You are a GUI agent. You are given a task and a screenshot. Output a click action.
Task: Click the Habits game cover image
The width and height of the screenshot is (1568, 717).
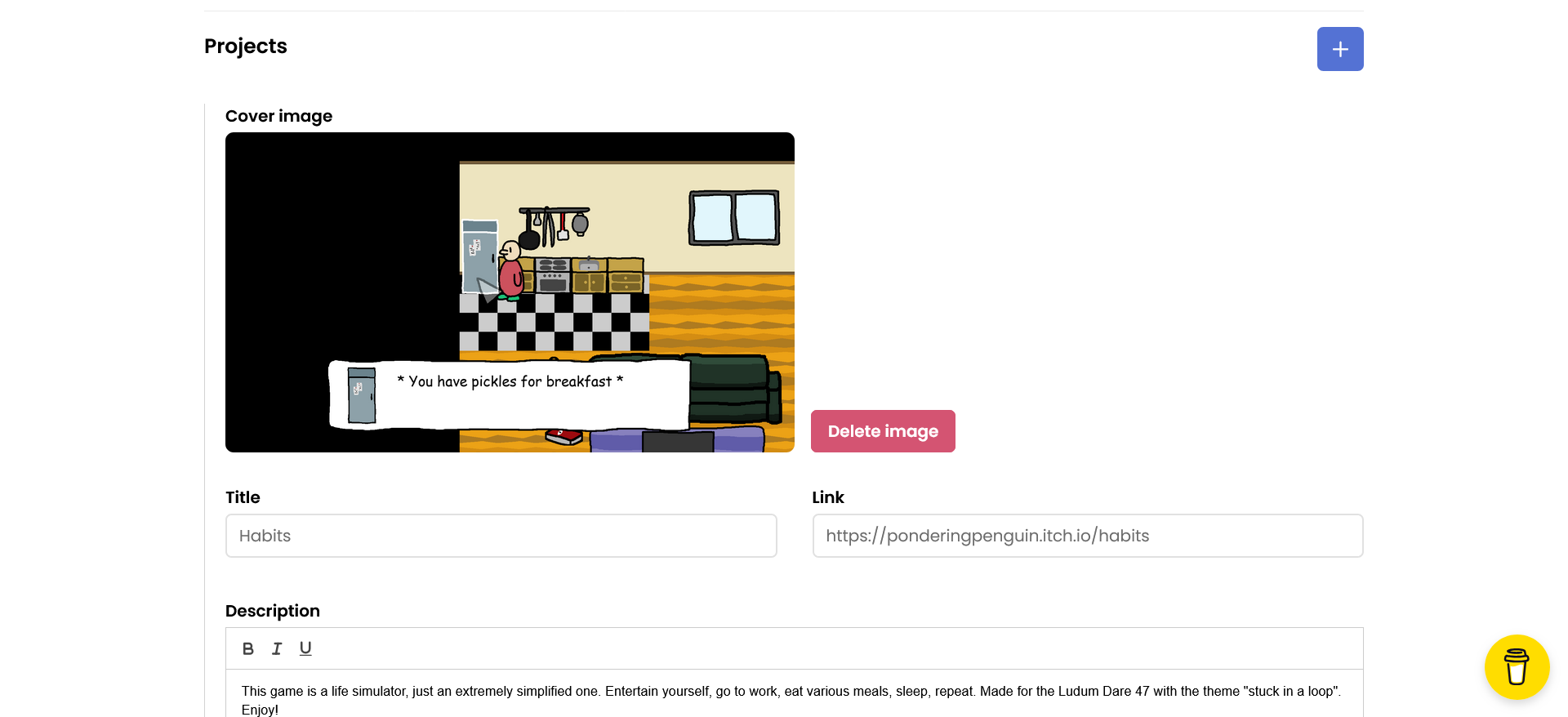tap(510, 292)
